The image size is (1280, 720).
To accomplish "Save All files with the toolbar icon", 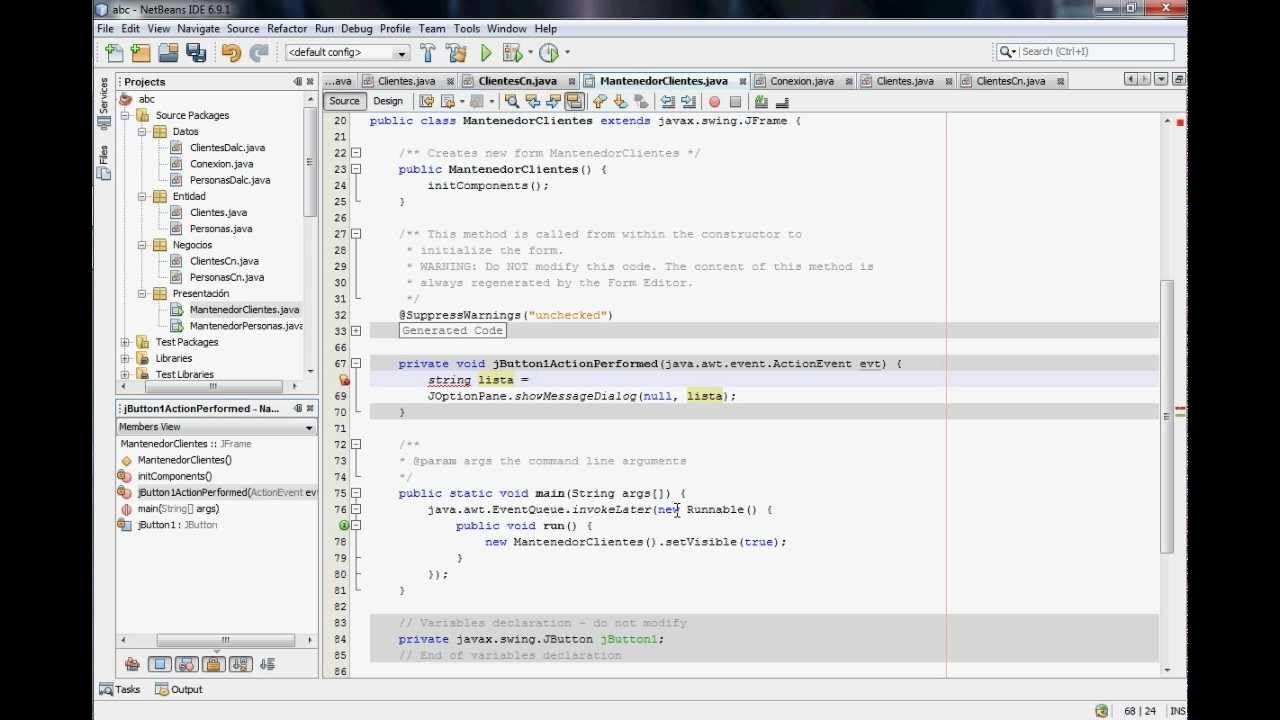I will click(x=196, y=53).
